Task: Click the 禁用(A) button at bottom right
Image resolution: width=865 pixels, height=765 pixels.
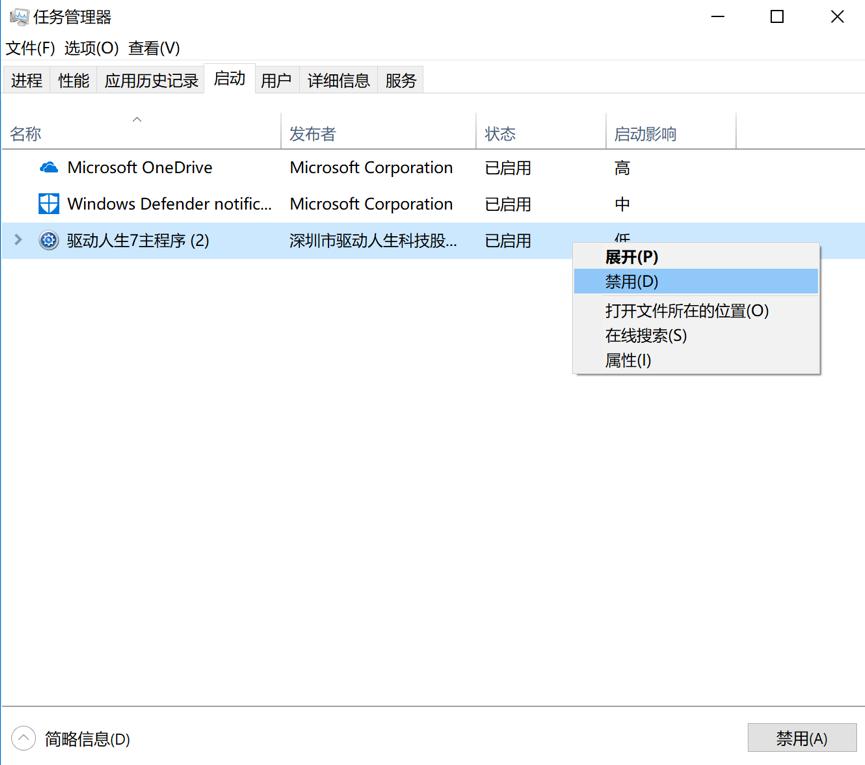Action: (801, 737)
